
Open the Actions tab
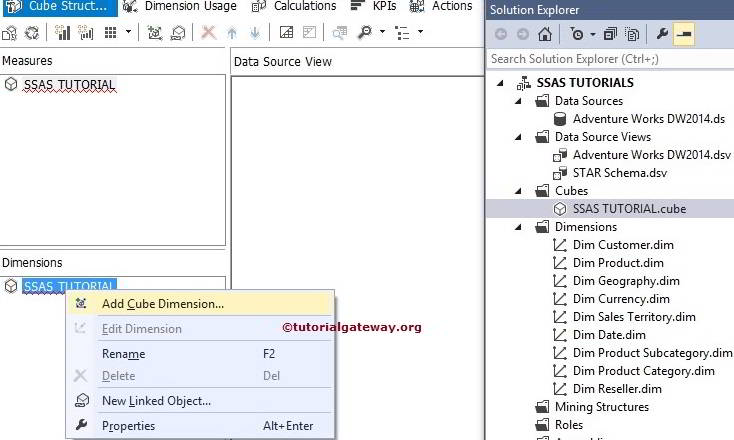(x=441, y=6)
